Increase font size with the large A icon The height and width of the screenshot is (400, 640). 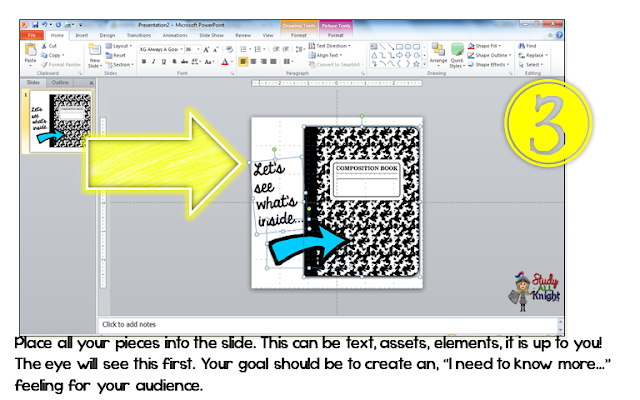click(206, 50)
